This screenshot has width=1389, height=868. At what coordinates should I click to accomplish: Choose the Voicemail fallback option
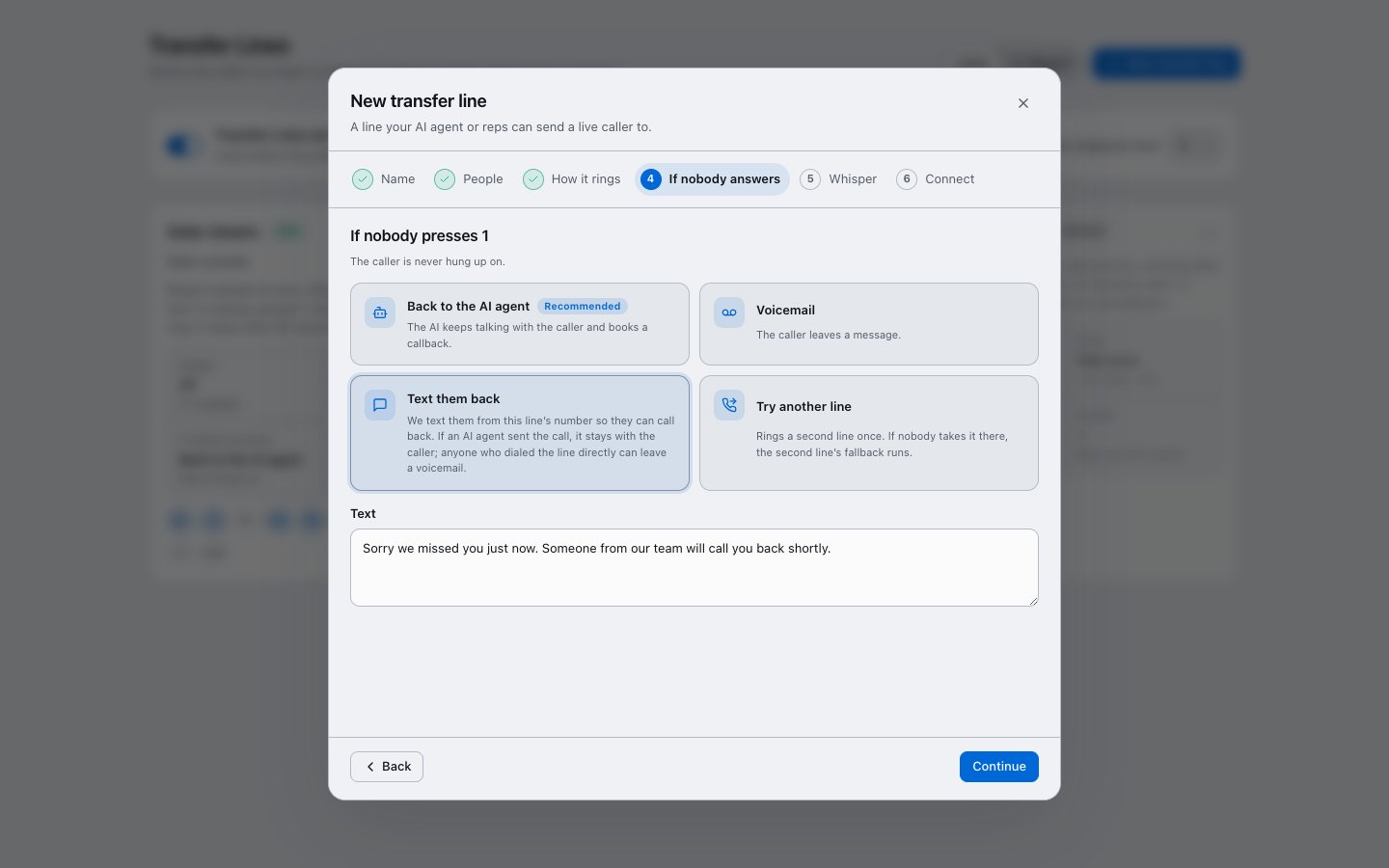coord(869,324)
